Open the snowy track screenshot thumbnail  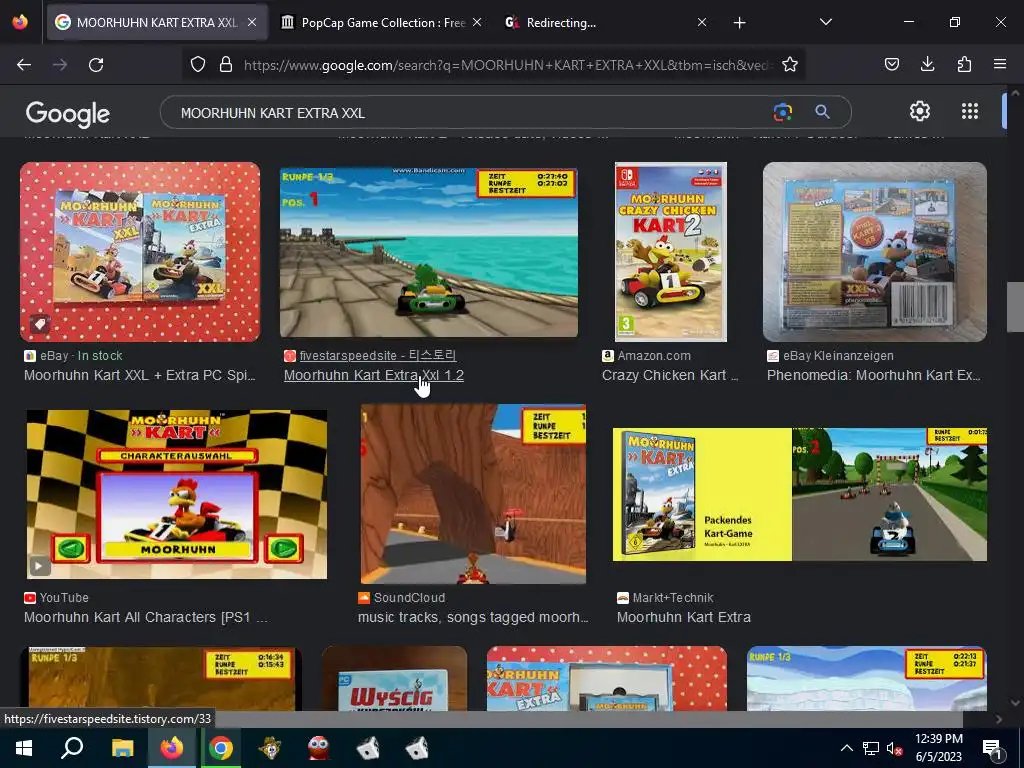coord(867,678)
